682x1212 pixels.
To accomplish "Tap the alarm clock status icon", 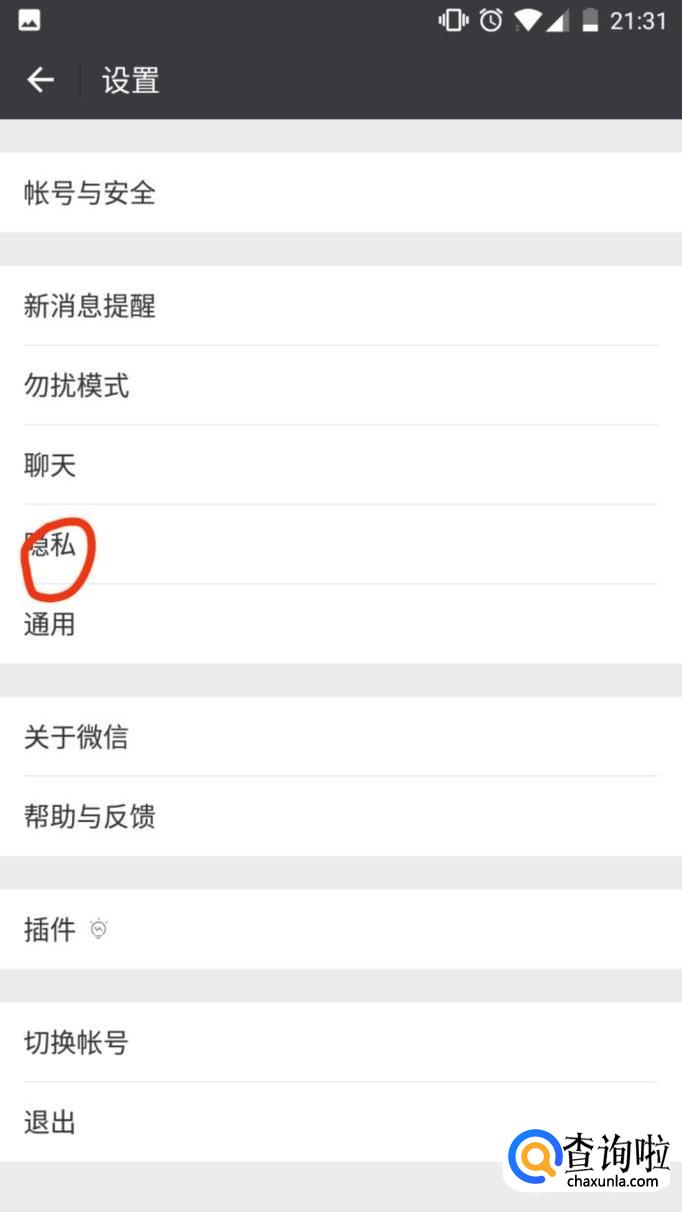I will [x=491, y=20].
